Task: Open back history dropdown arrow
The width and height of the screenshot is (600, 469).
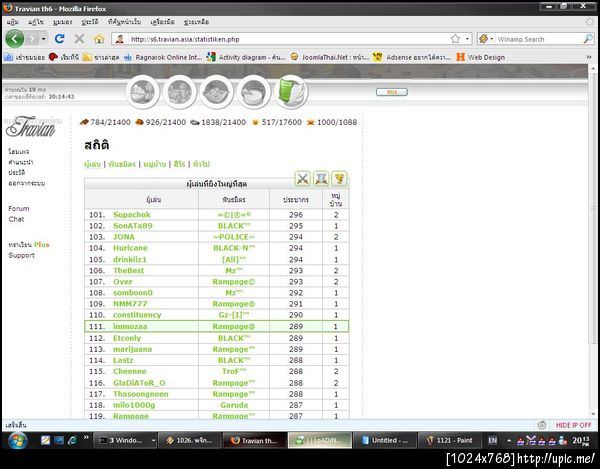Action: (44, 39)
